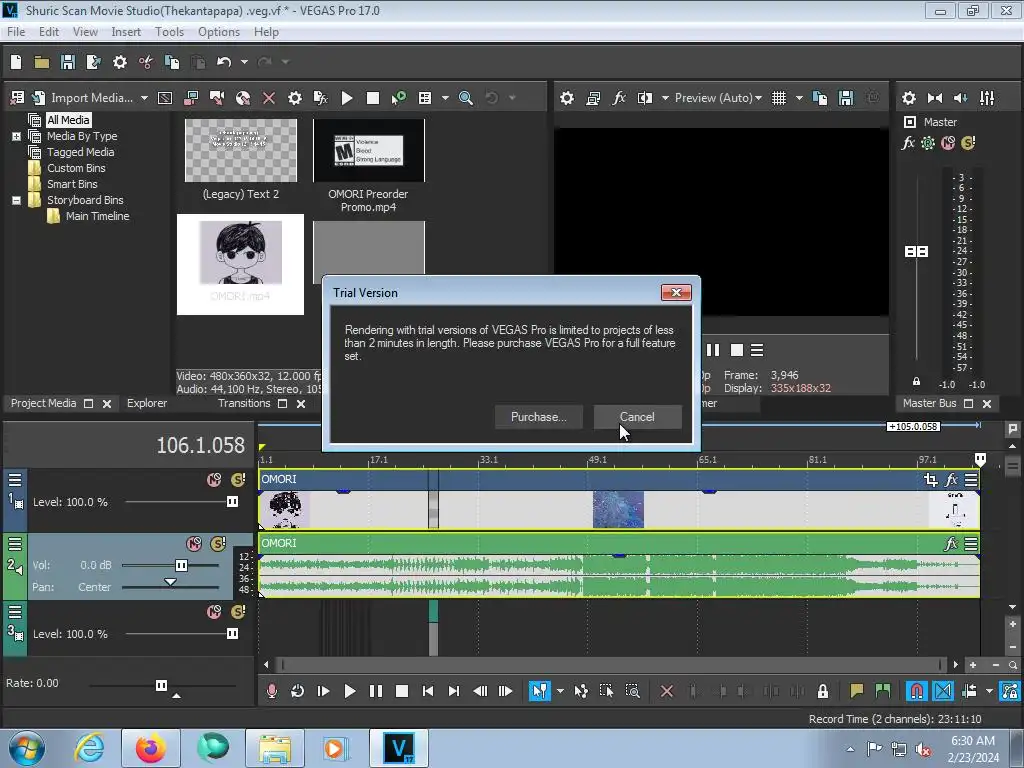
Task: Open the Overlays grid dropdown arrow
Action: [799, 98]
